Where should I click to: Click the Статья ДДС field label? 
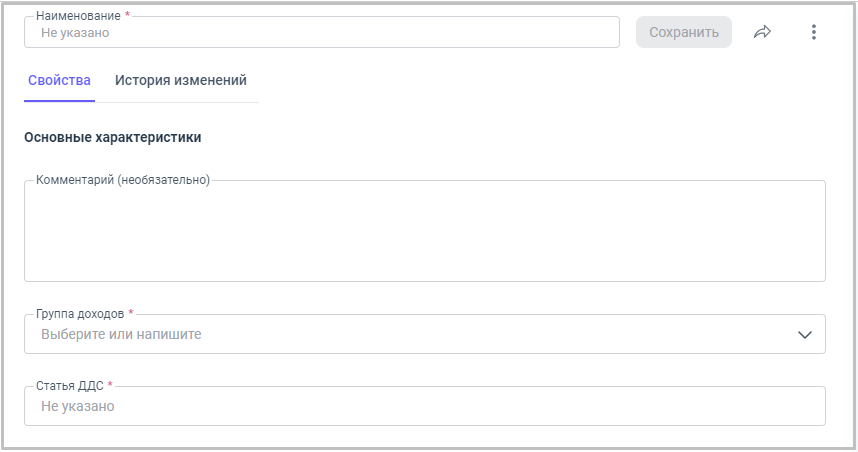[69, 386]
